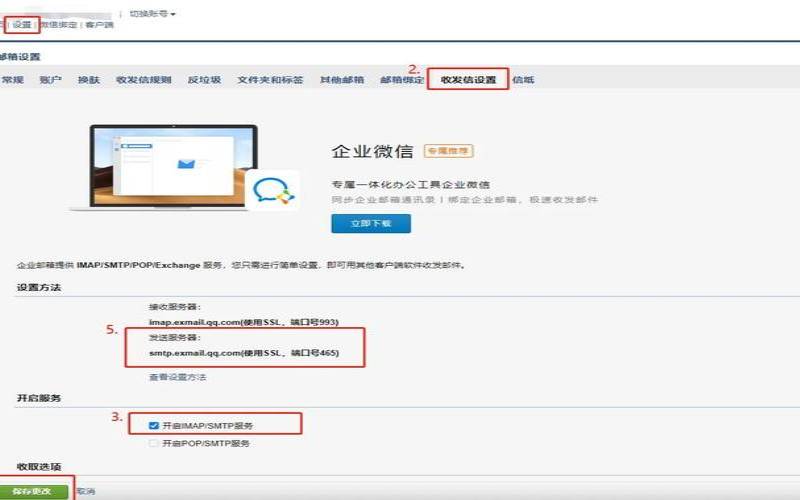This screenshot has width=800, height=500.
Task: Click the 企业微信 chat bubble logo
Action: point(273,191)
